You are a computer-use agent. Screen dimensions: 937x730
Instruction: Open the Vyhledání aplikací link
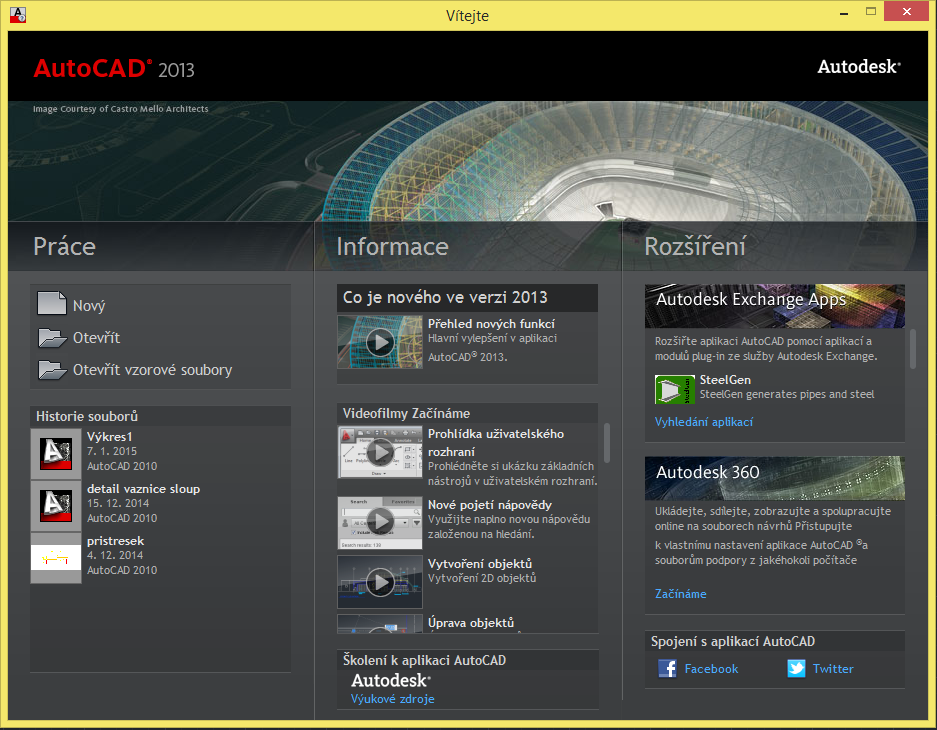703,422
